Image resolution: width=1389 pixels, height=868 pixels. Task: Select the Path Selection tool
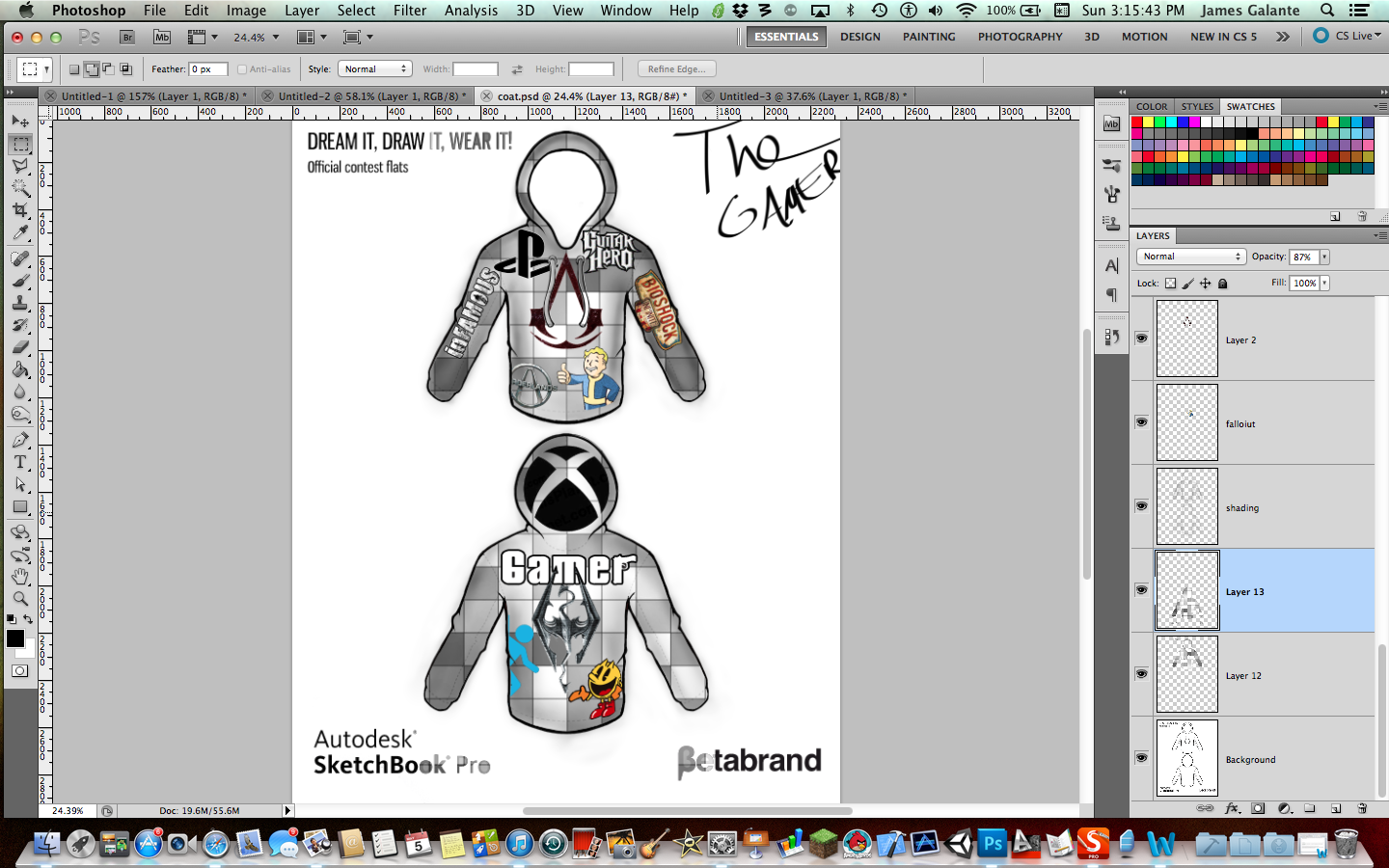point(20,484)
